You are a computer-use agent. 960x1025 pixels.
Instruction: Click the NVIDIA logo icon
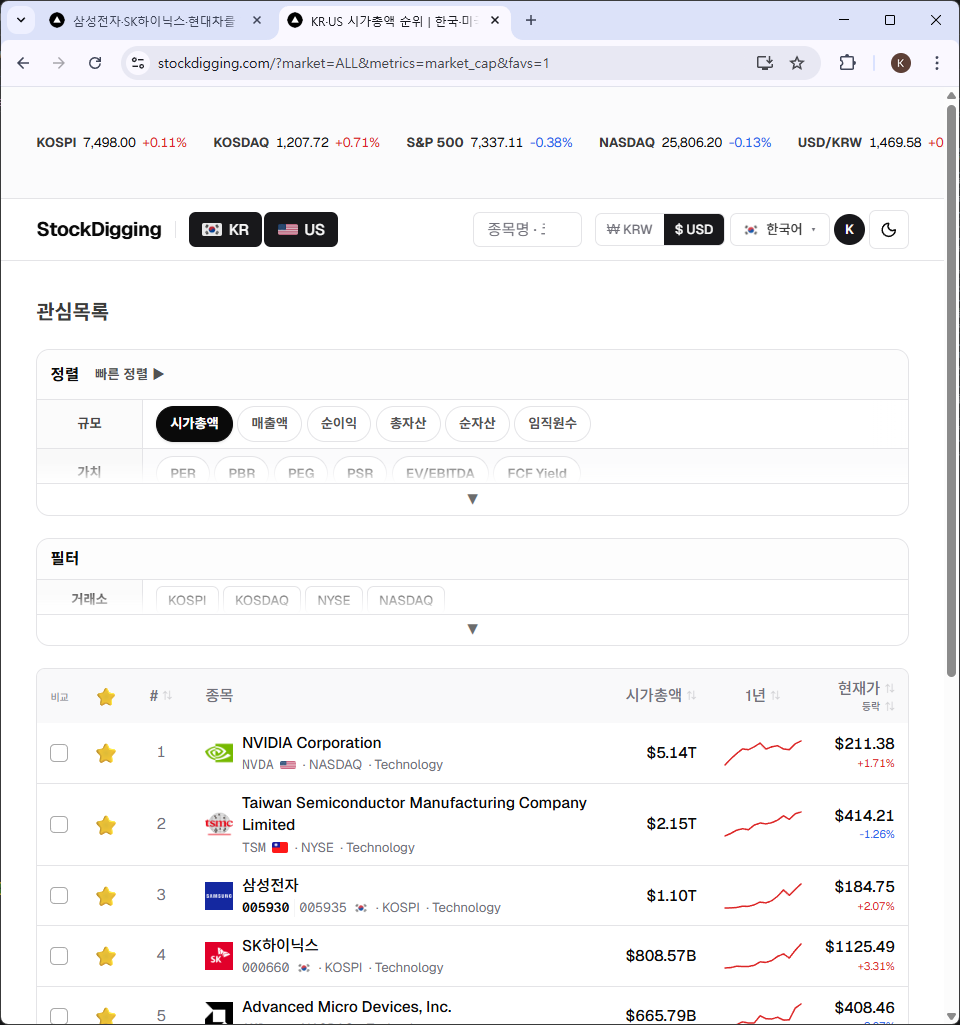pyautogui.click(x=219, y=753)
